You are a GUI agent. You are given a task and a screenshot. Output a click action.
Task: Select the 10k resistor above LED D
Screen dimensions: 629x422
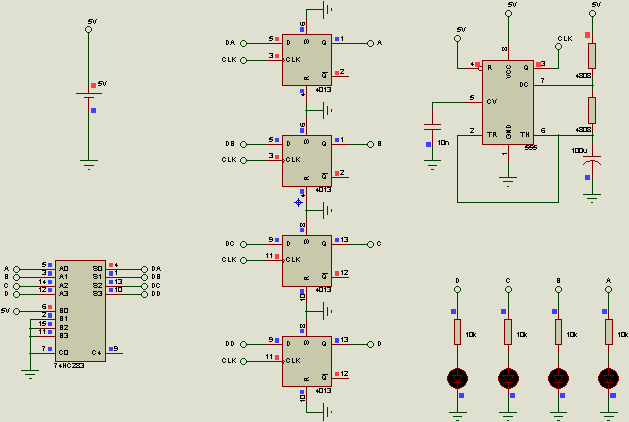pyautogui.click(x=457, y=332)
